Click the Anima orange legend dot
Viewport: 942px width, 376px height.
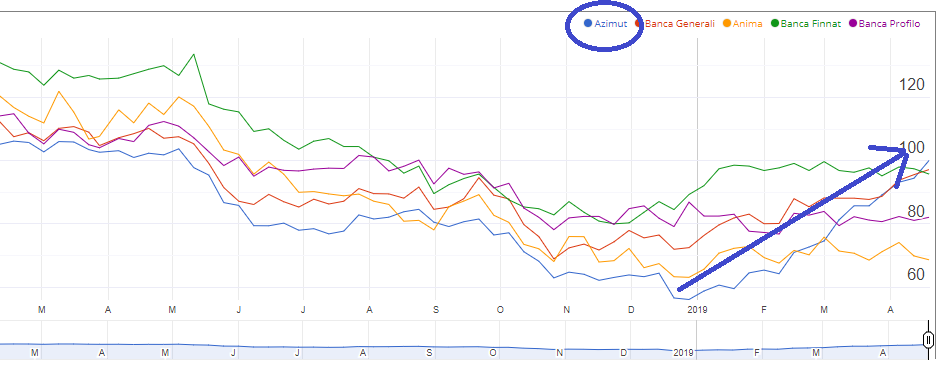727,24
